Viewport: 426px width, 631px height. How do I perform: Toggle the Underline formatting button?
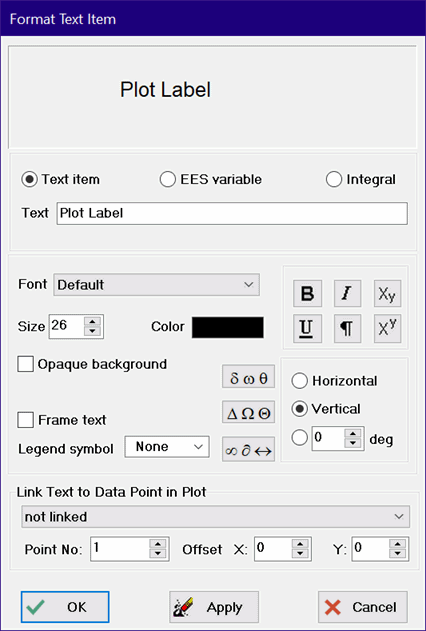tap(307, 328)
